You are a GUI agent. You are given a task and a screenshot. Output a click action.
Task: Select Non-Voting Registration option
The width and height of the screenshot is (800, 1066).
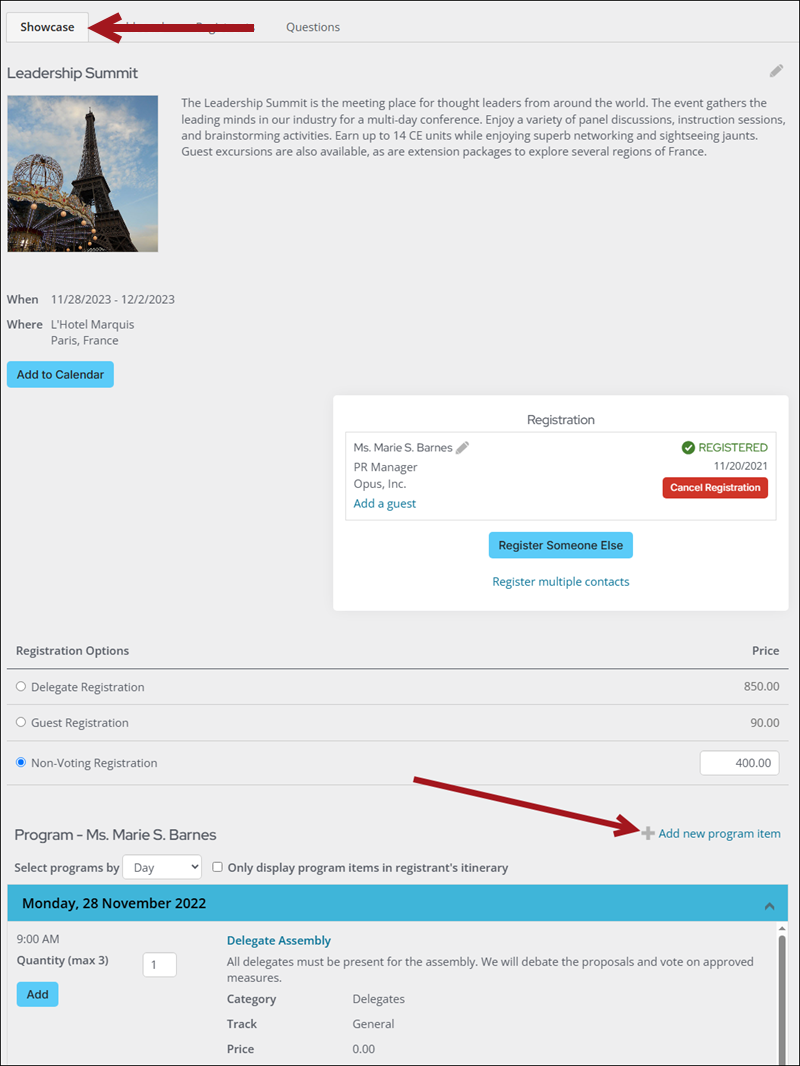[x=21, y=762]
